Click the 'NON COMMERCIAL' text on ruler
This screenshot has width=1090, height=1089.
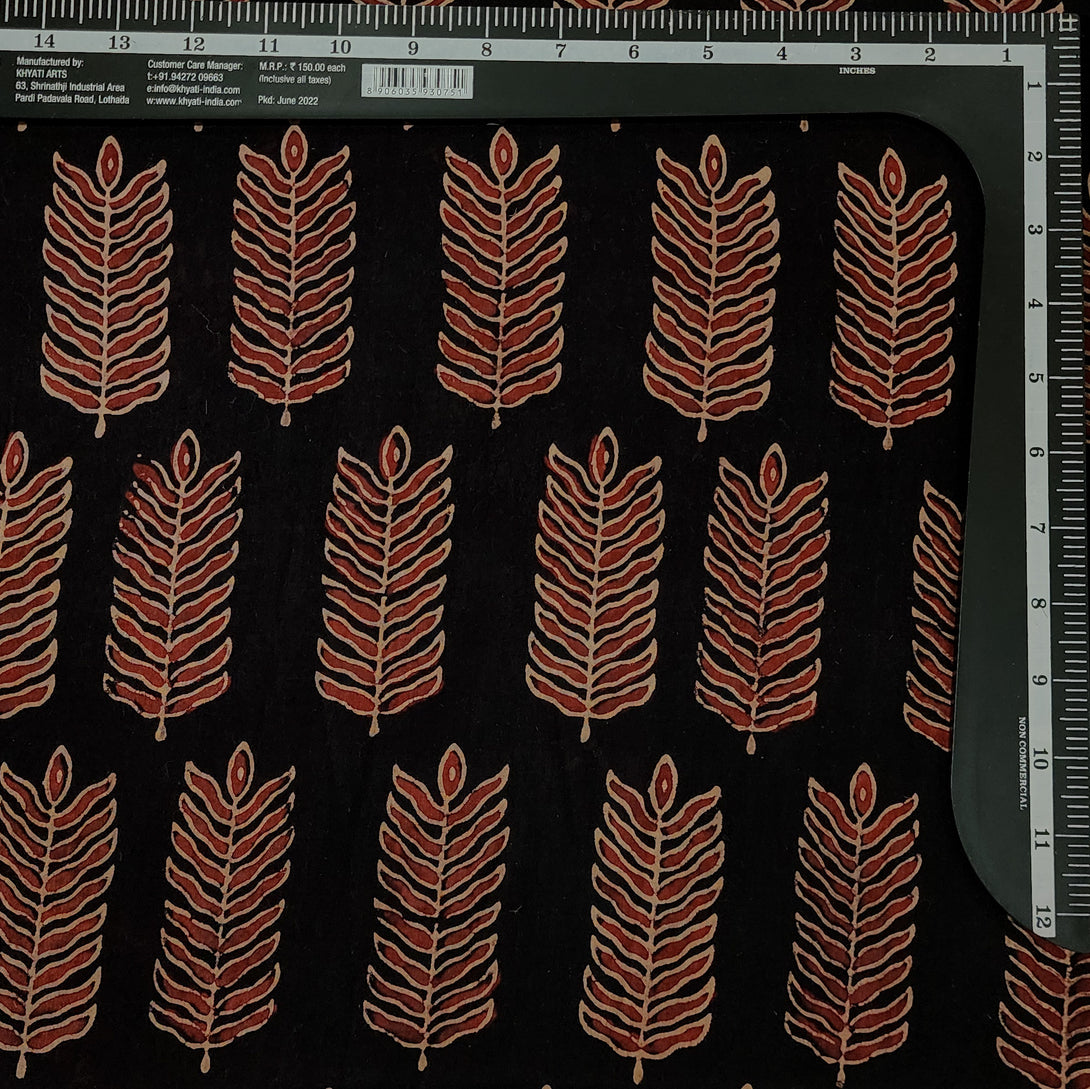click(x=1023, y=762)
